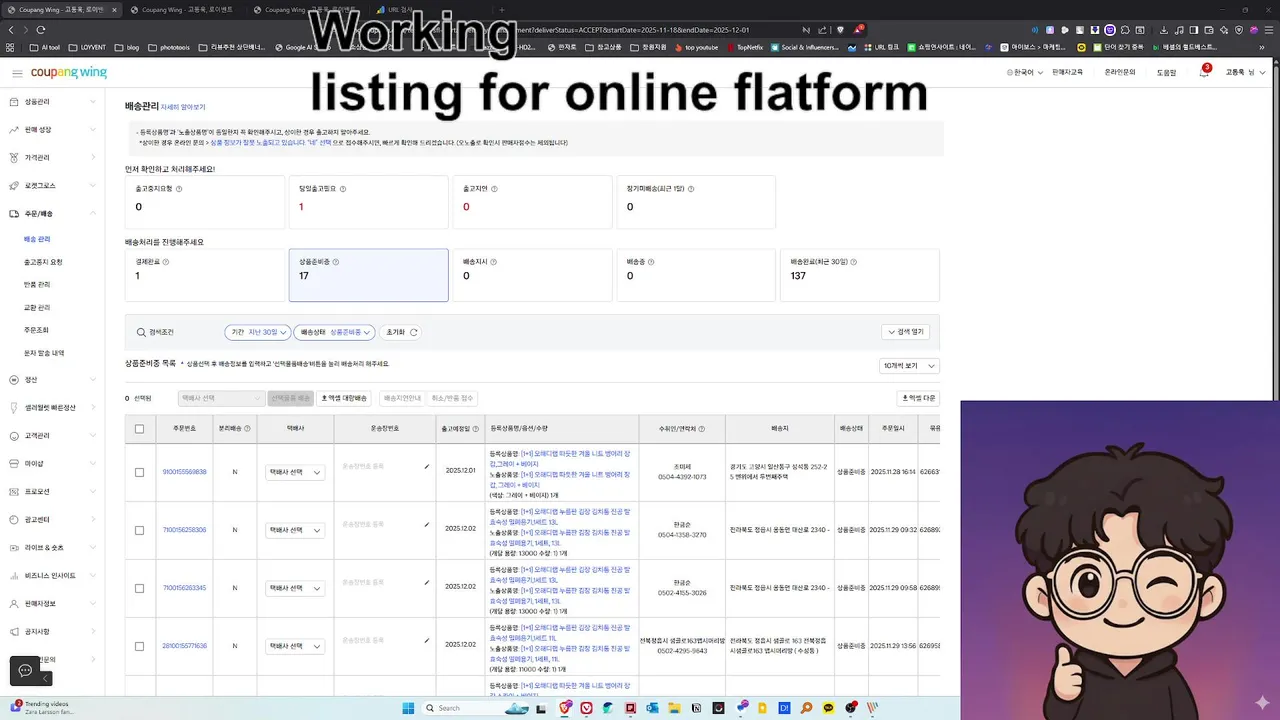Edit tracking number pencil for order 28100155771636
The image size is (1280, 720).
point(426,640)
